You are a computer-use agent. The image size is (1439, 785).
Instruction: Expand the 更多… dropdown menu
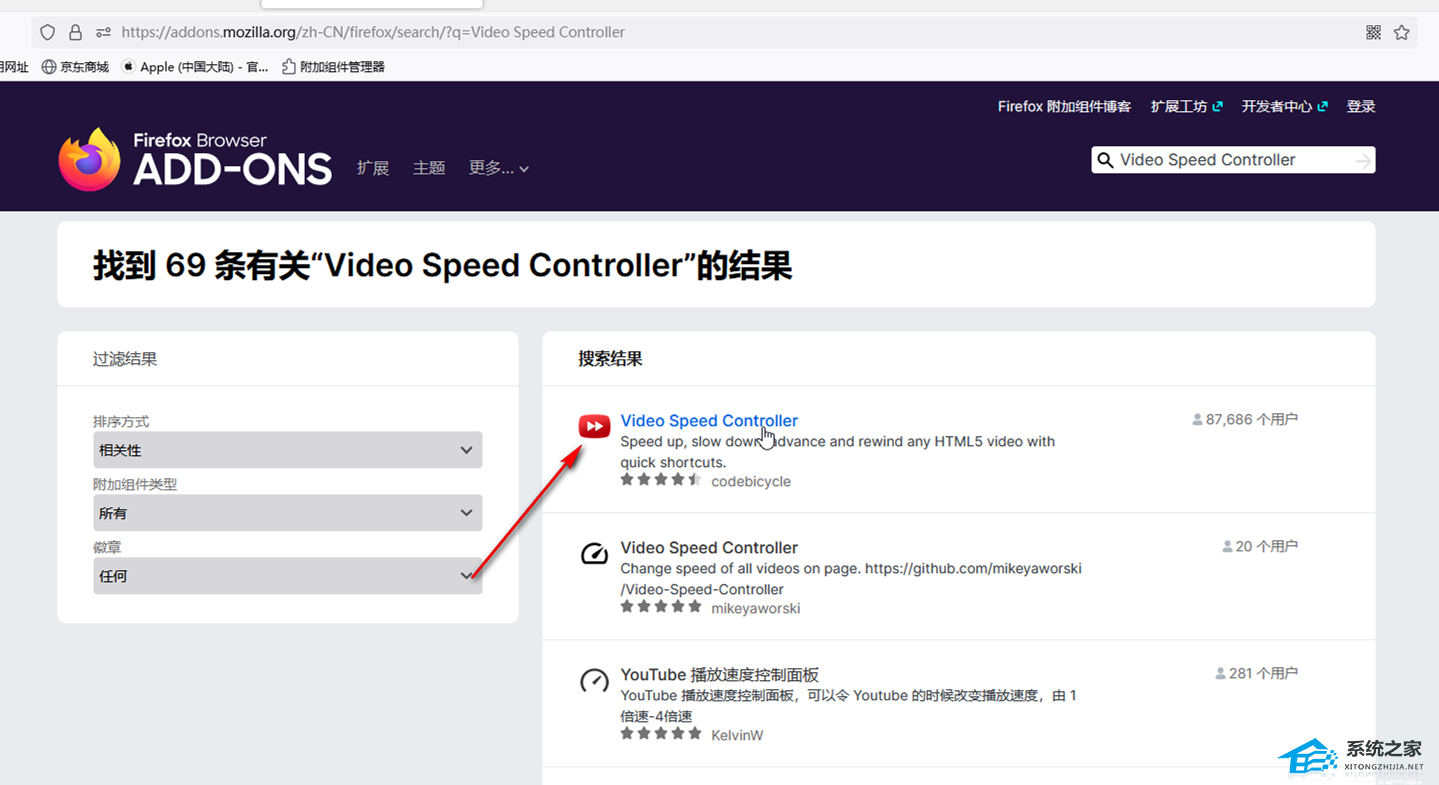click(499, 168)
